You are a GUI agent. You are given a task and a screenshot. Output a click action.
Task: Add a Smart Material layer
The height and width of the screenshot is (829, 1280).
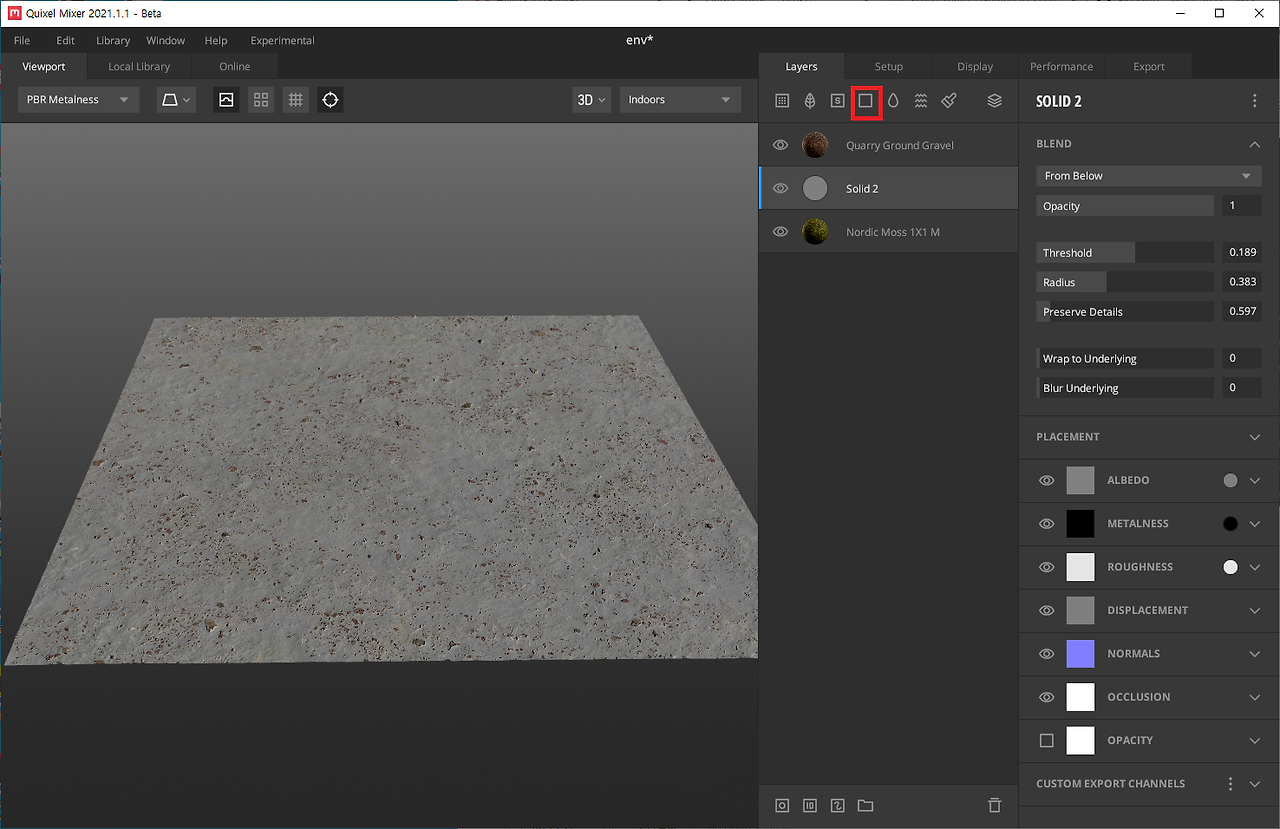(x=837, y=100)
